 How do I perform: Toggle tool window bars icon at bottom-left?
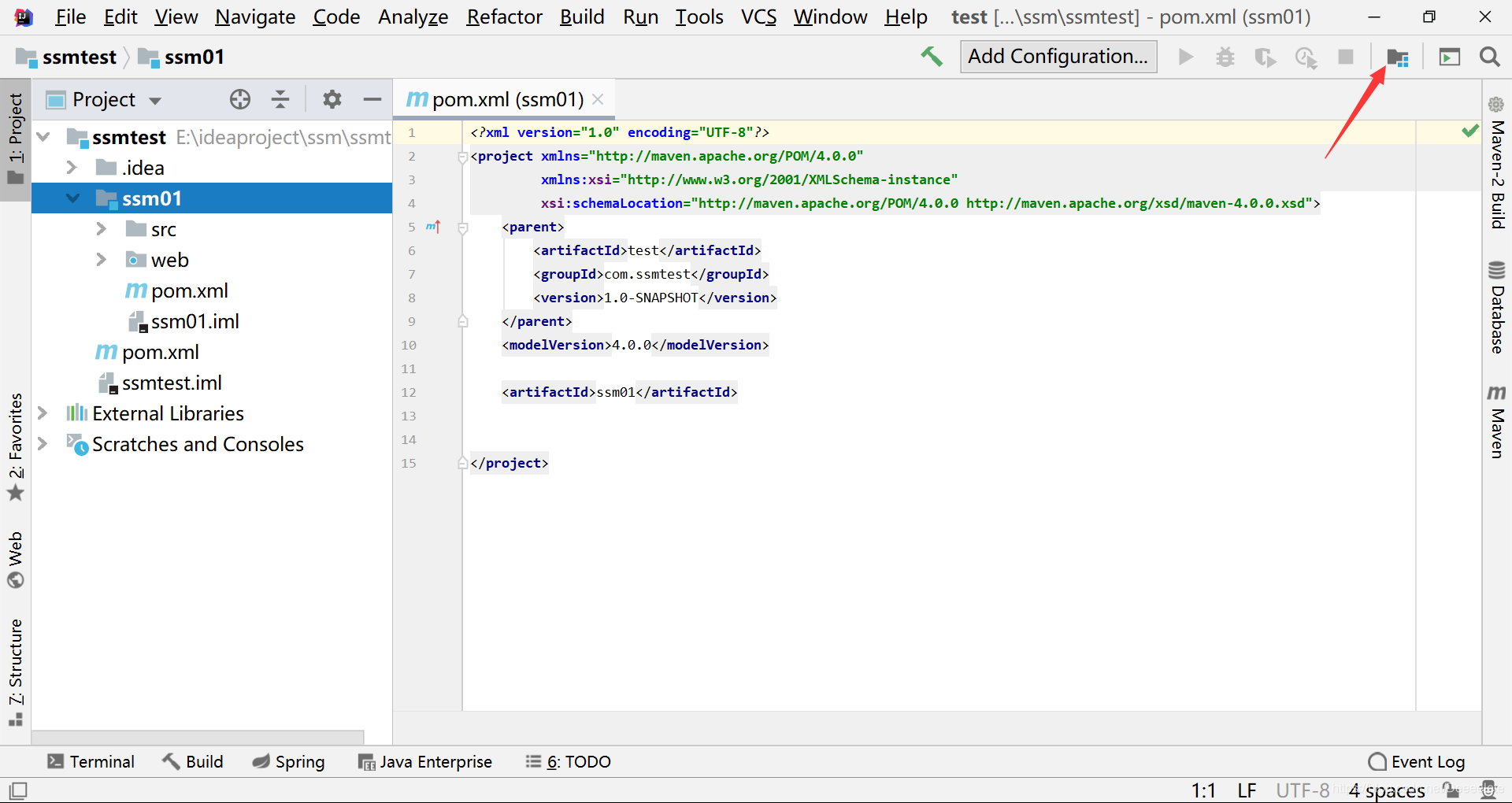point(18,790)
